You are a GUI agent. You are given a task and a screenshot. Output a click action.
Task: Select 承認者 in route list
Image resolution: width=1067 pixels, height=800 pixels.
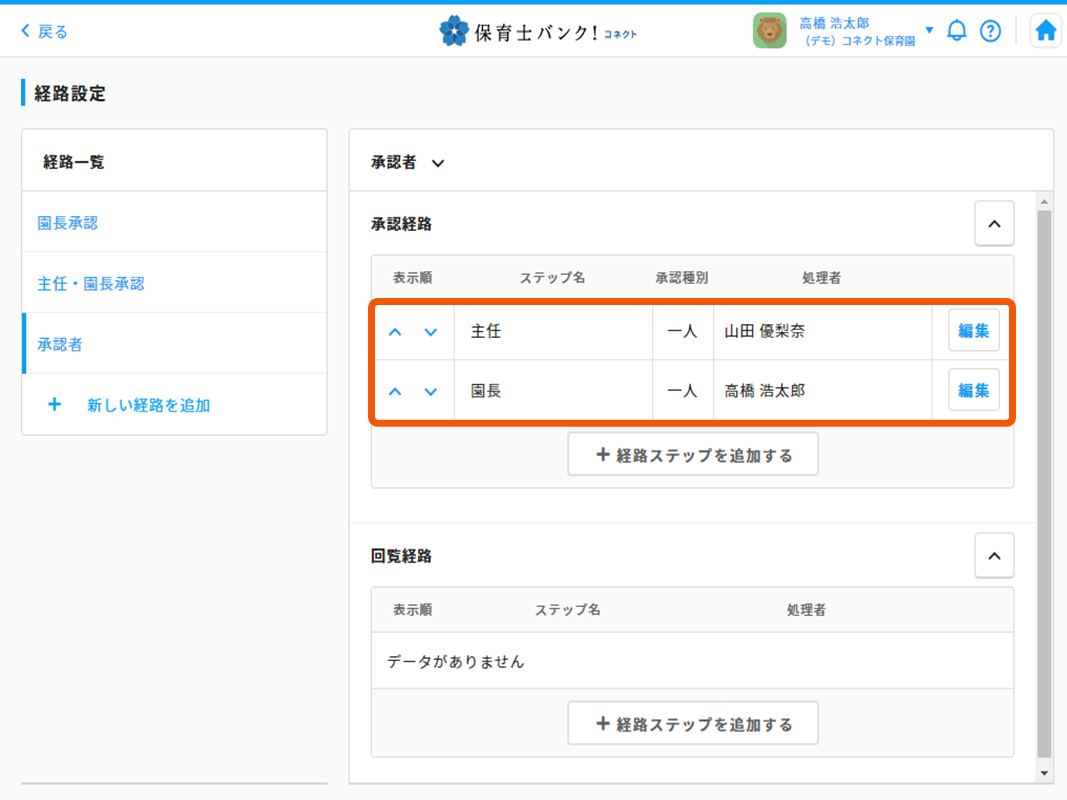[60, 344]
